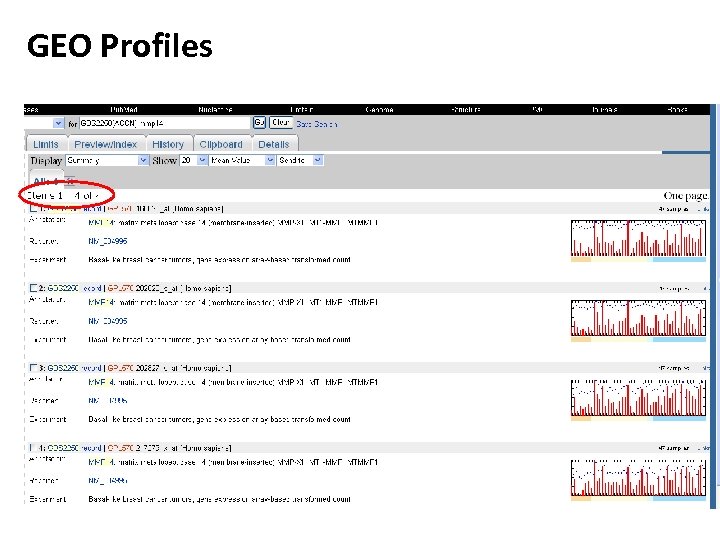Open the Display Summary dropdown
720x540 pixels.
(x=107, y=160)
